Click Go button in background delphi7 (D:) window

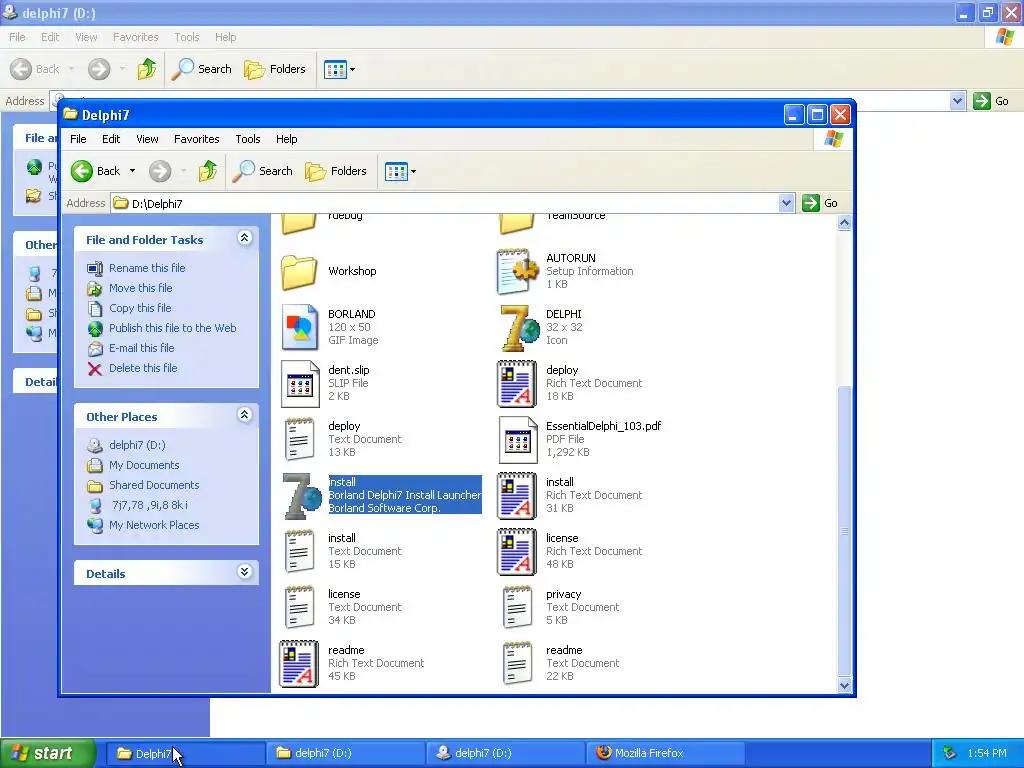[x=992, y=101]
